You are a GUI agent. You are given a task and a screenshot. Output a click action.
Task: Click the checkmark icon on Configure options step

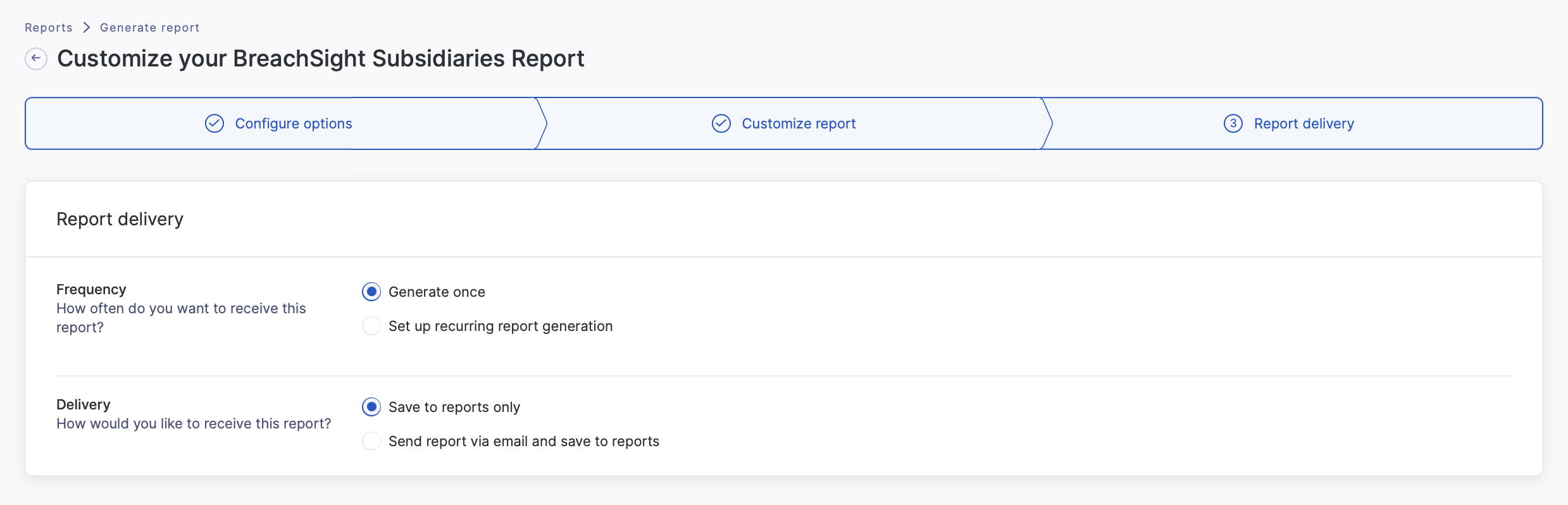[215, 123]
